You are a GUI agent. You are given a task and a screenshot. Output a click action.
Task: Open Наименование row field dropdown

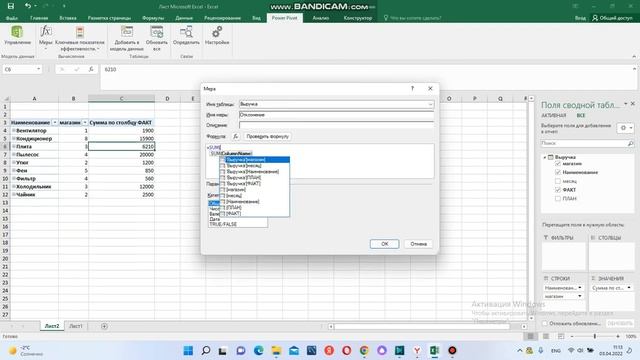coord(580,288)
